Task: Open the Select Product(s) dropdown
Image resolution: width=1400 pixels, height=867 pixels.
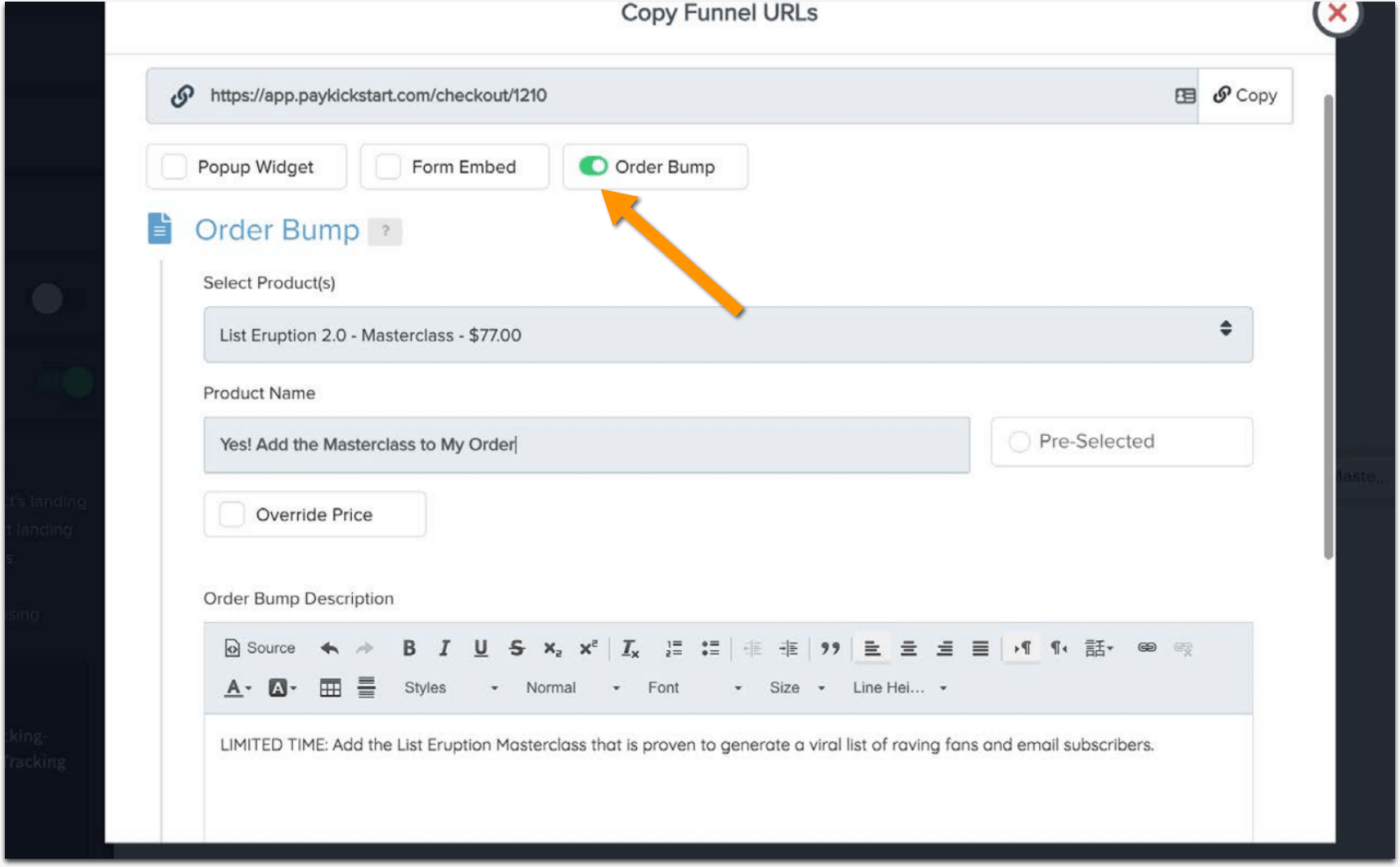Action: [x=728, y=335]
